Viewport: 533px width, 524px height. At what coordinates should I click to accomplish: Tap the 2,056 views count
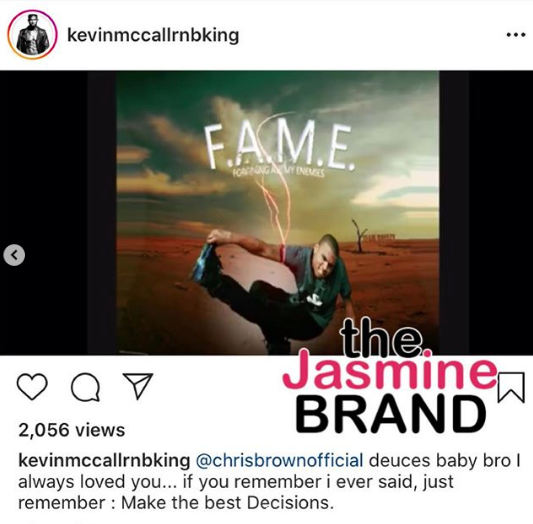pos(72,430)
